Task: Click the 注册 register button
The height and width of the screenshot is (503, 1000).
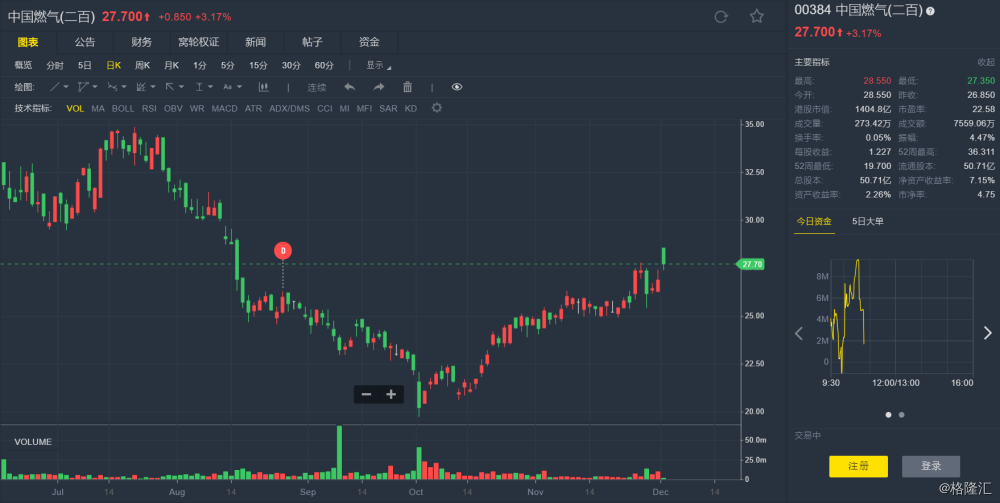Action: tap(858, 467)
